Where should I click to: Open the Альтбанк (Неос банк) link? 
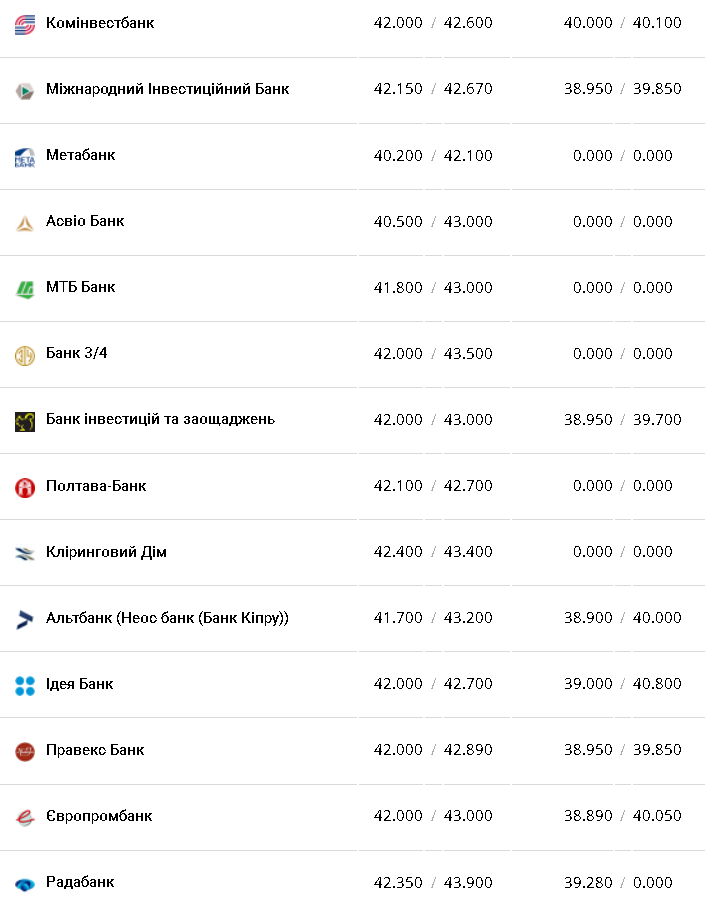(x=167, y=618)
